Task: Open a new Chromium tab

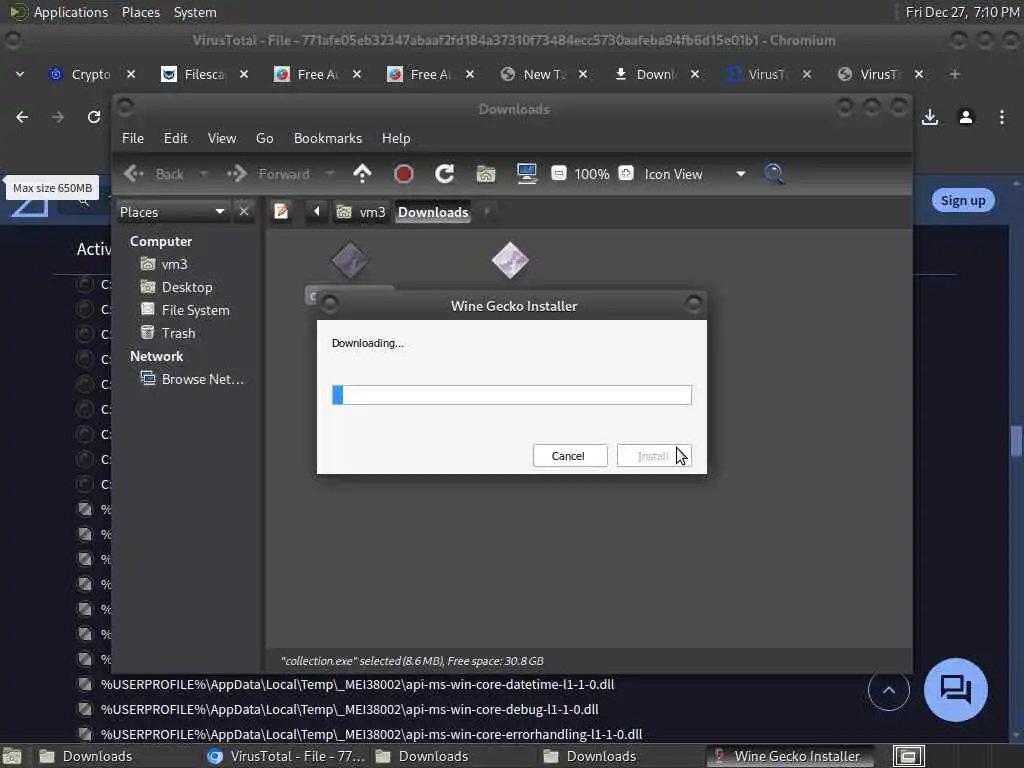Action: click(x=955, y=74)
